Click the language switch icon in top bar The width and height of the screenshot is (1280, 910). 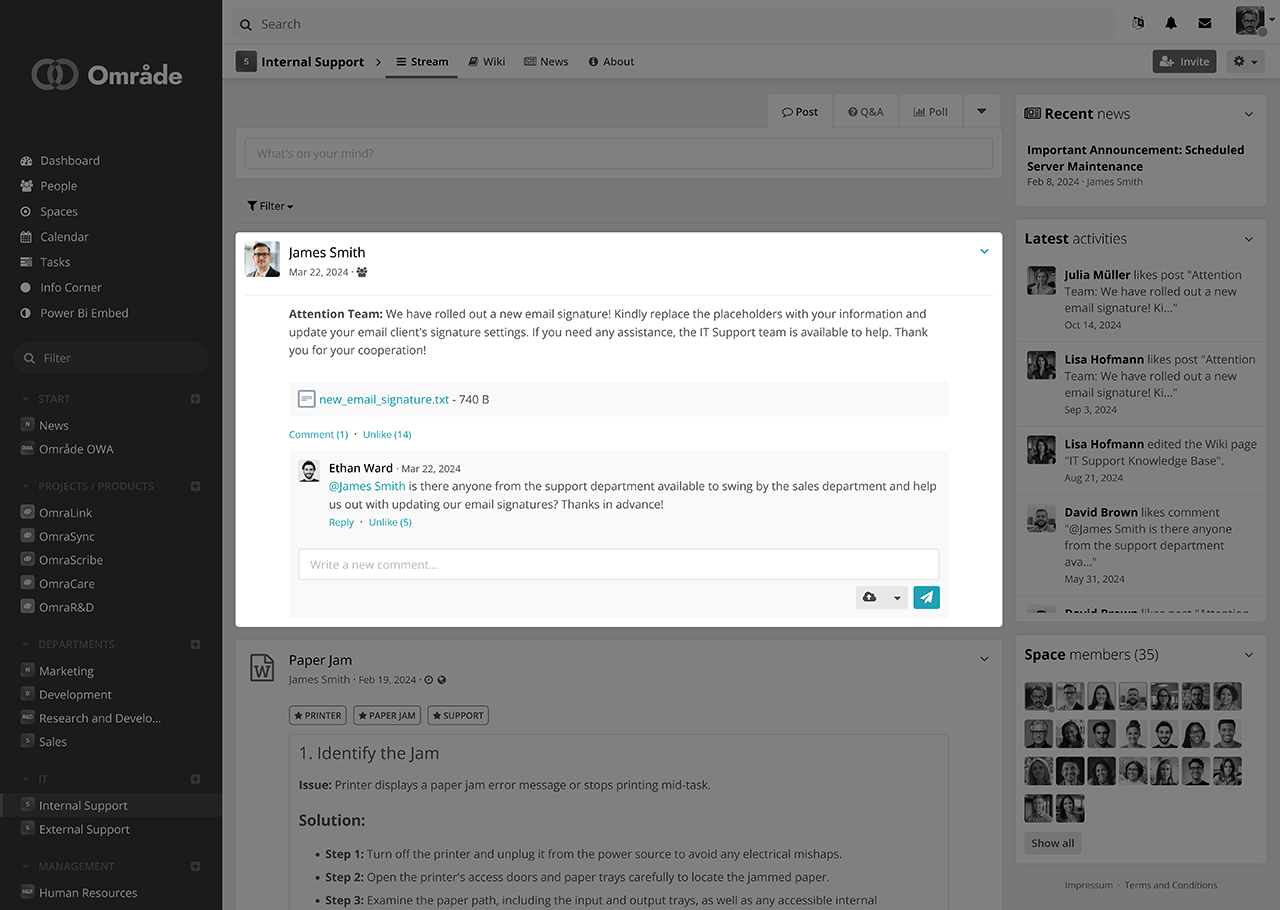click(x=1138, y=24)
